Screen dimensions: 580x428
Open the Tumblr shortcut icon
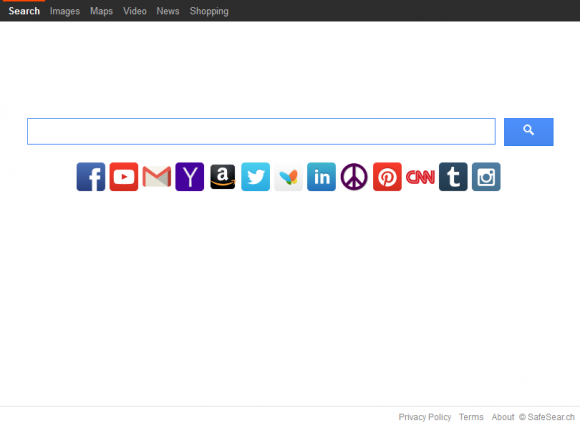(x=453, y=177)
